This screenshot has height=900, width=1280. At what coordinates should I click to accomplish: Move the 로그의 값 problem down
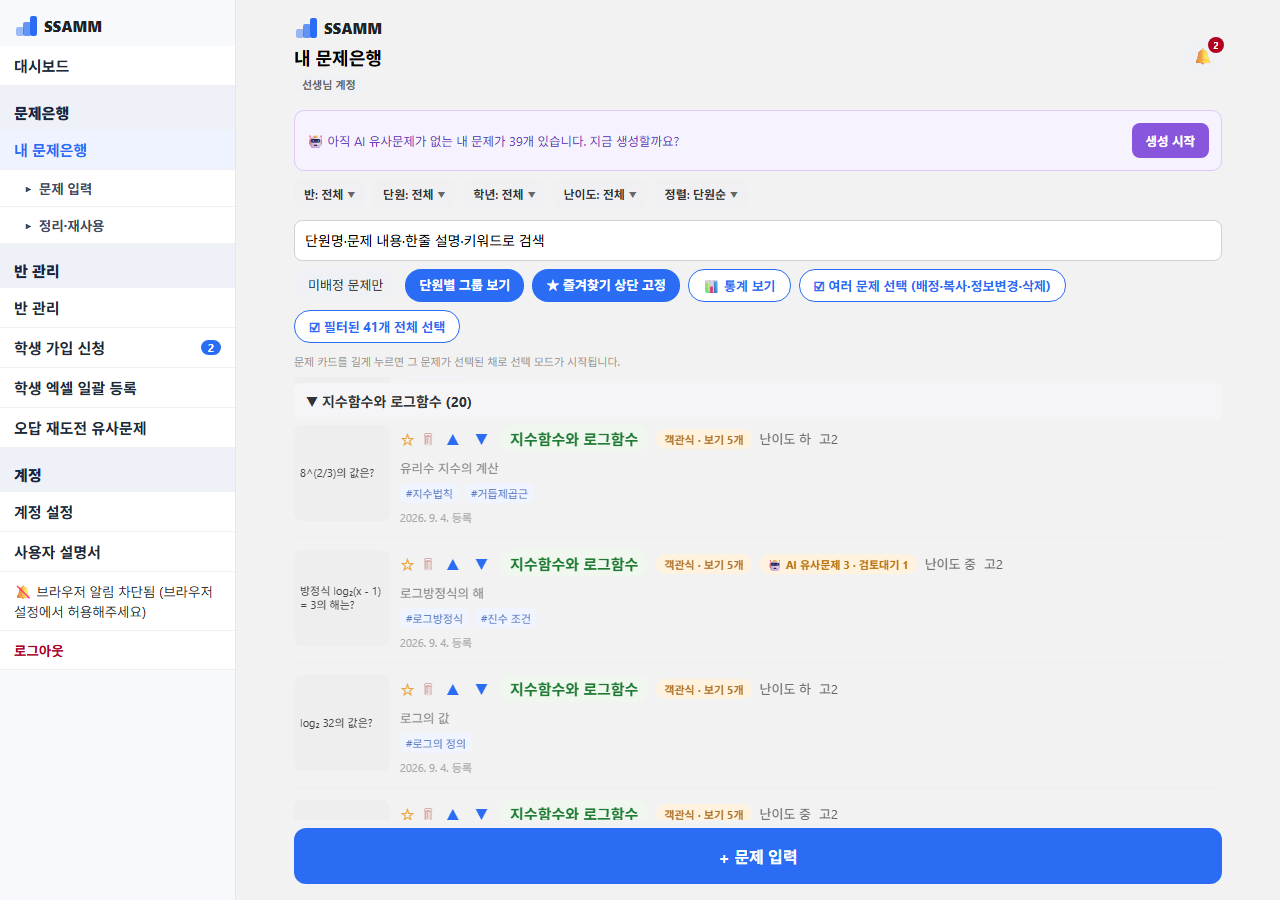pos(481,689)
